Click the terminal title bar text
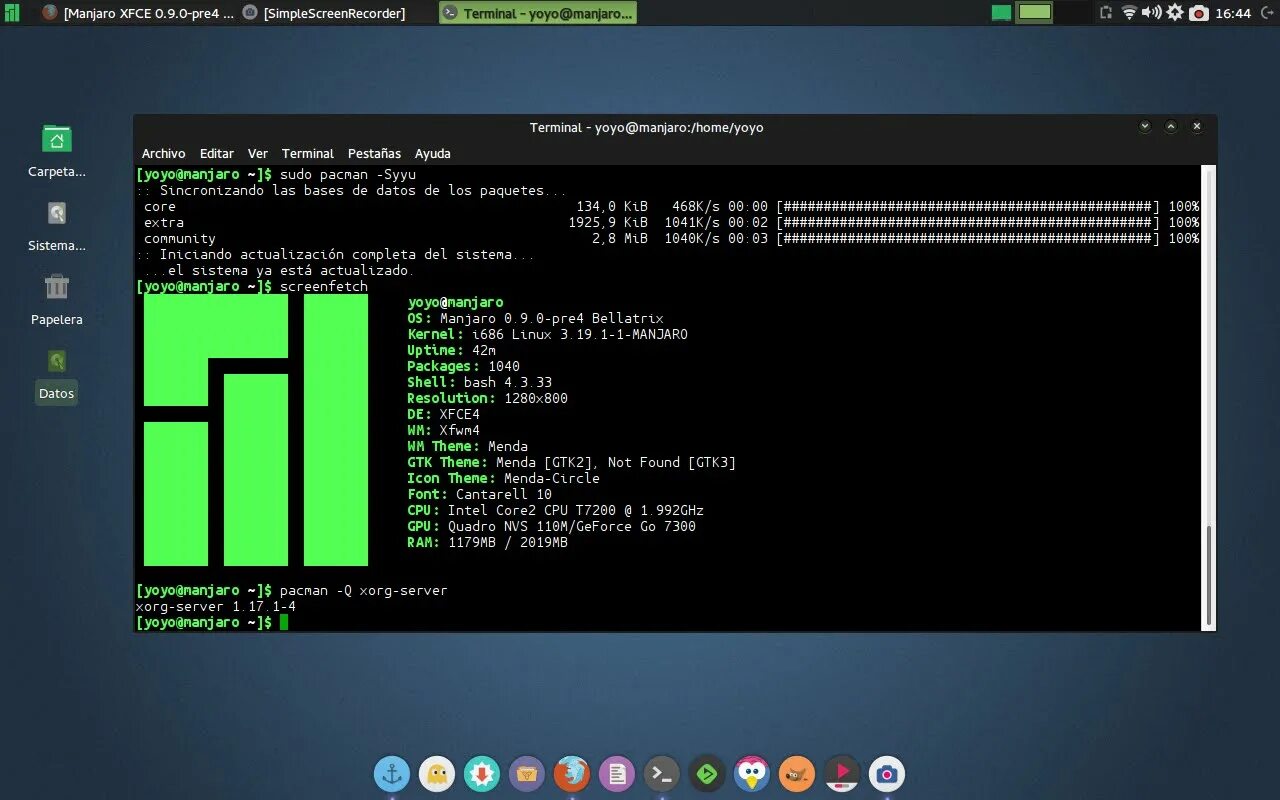This screenshot has width=1280, height=800. 647,127
